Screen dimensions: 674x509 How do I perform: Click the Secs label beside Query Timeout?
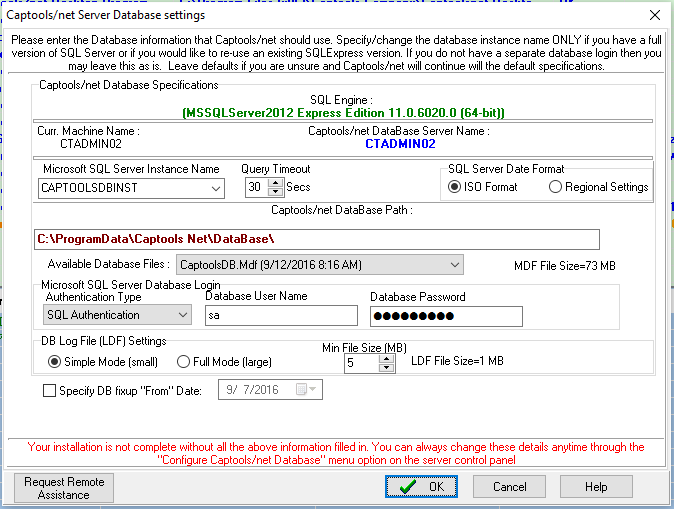coord(298,187)
